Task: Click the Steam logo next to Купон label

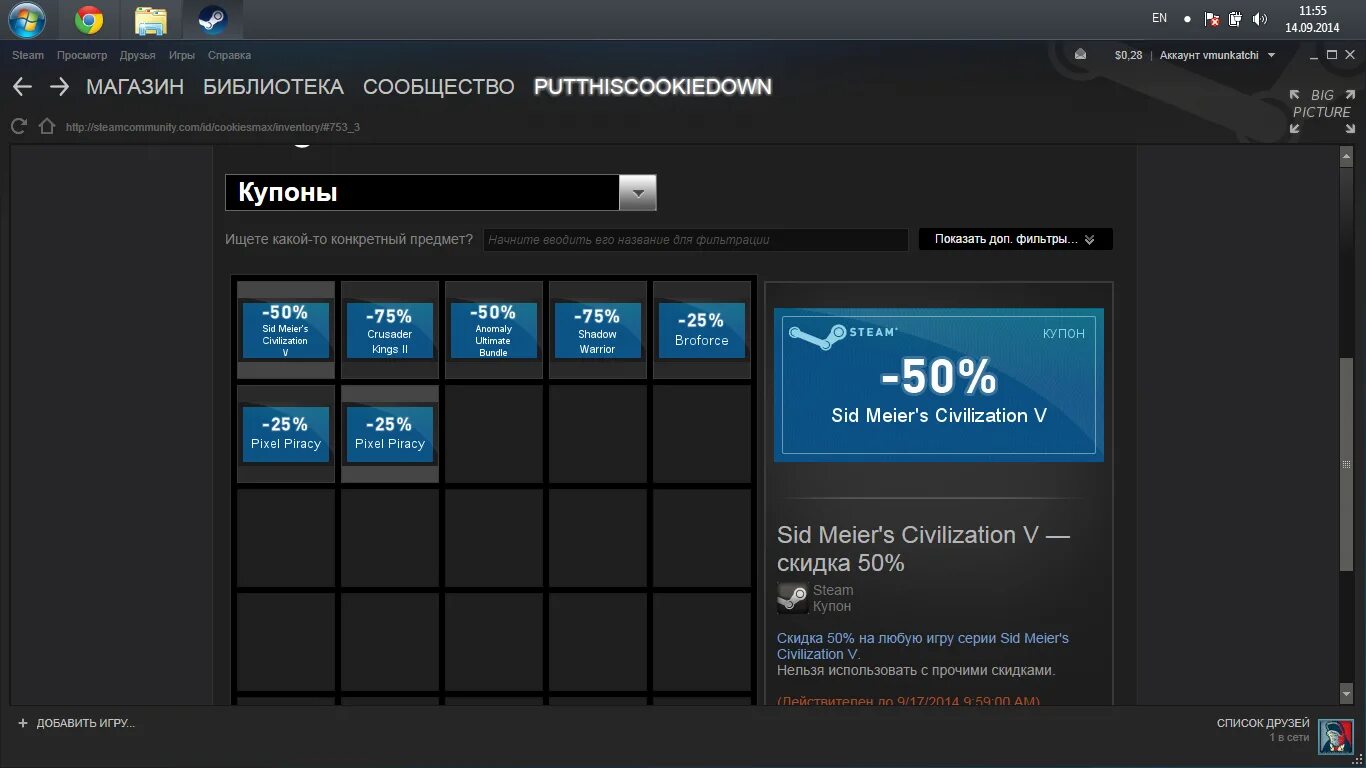Action: 793,598
